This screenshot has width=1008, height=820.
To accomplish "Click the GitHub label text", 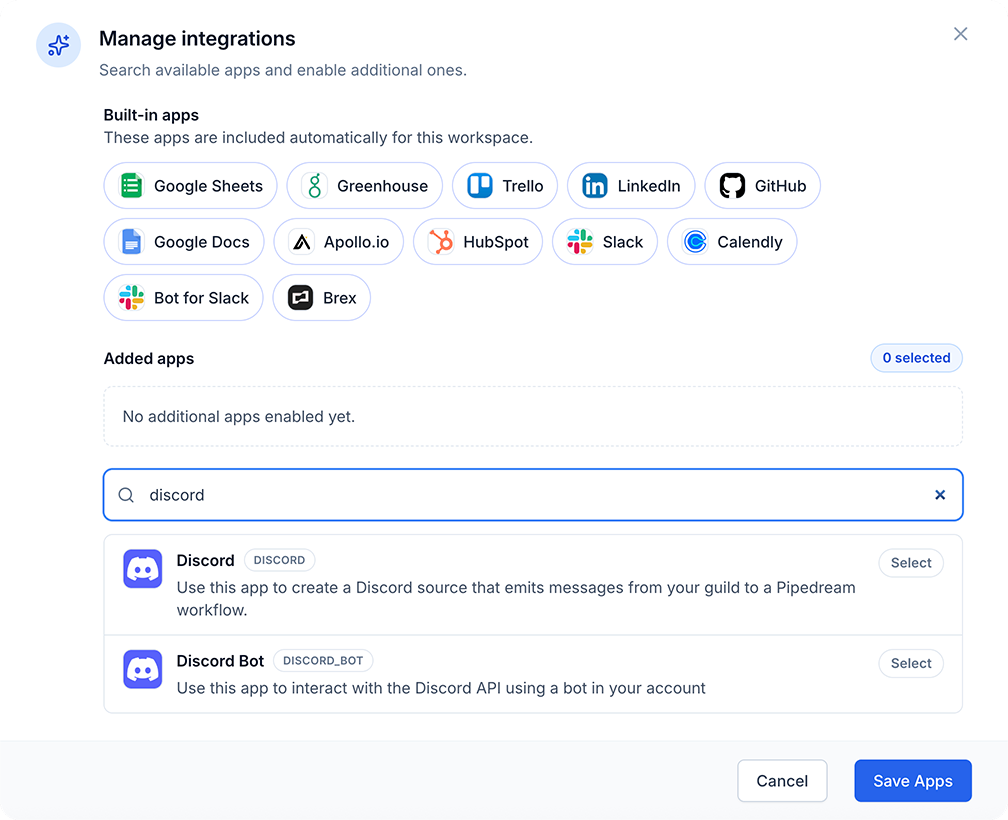I will [780, 186].
